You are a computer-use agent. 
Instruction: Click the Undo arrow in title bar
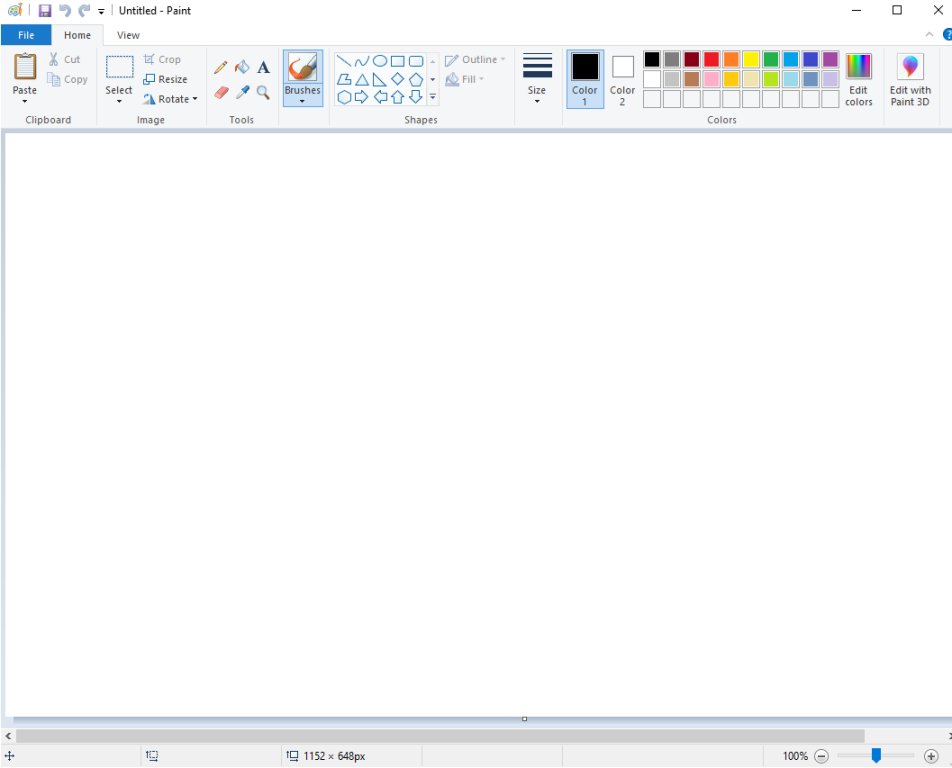tap(64, 10)
